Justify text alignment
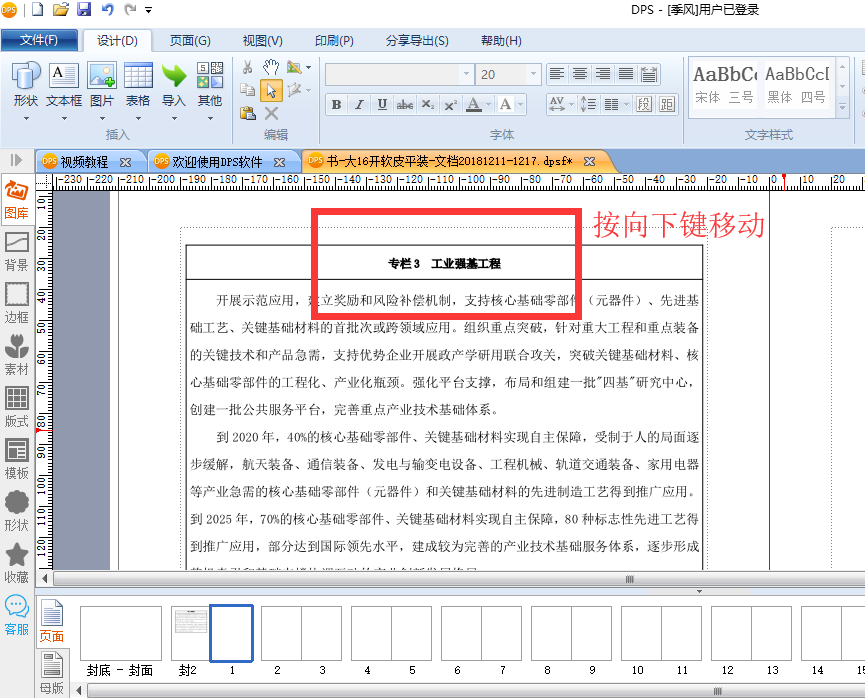 click(x=626, y=74)
